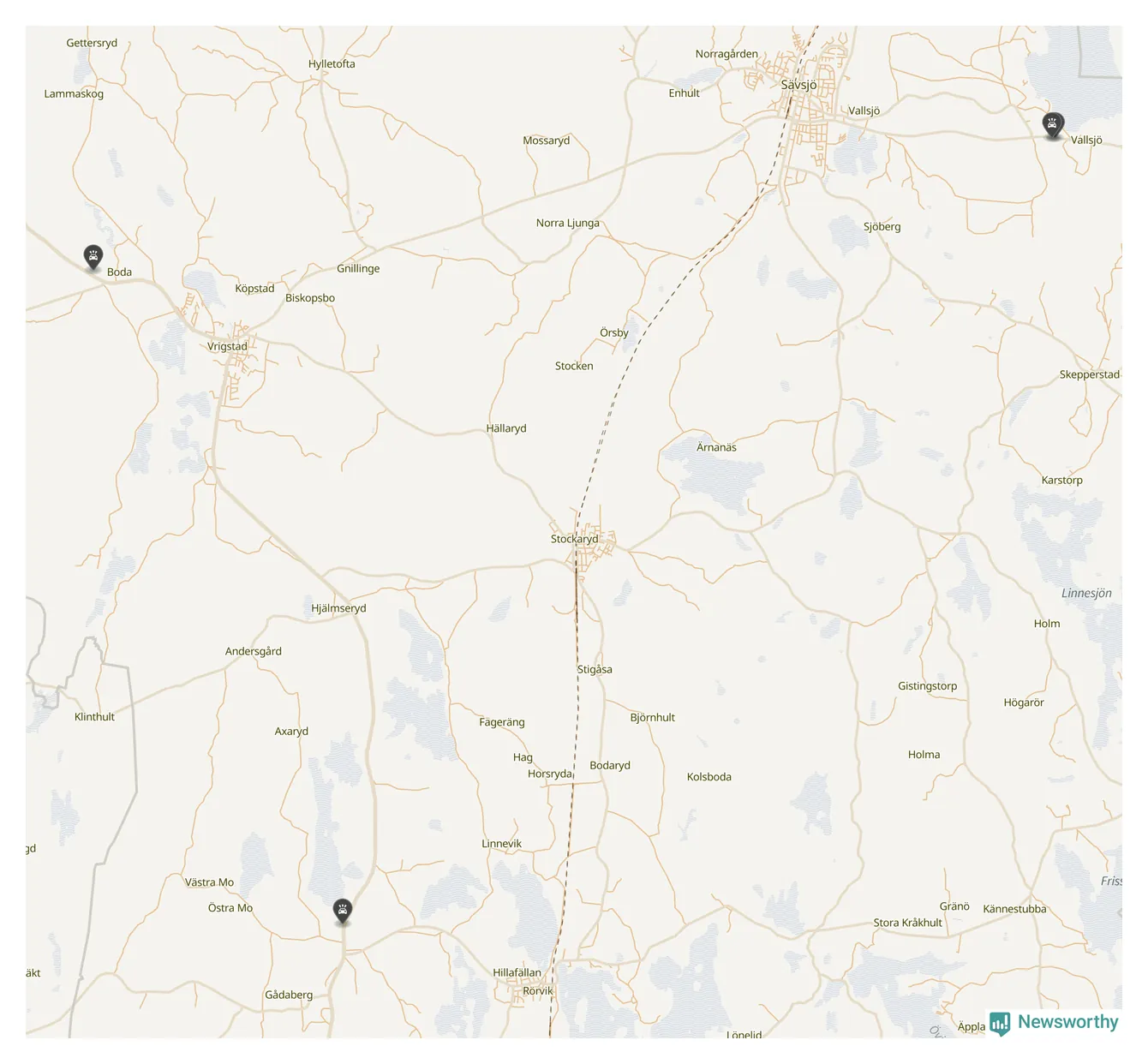Click the Newsworthy logo icon
Viewport: 1148px width, 1064px height.
click(1000, 1023)
